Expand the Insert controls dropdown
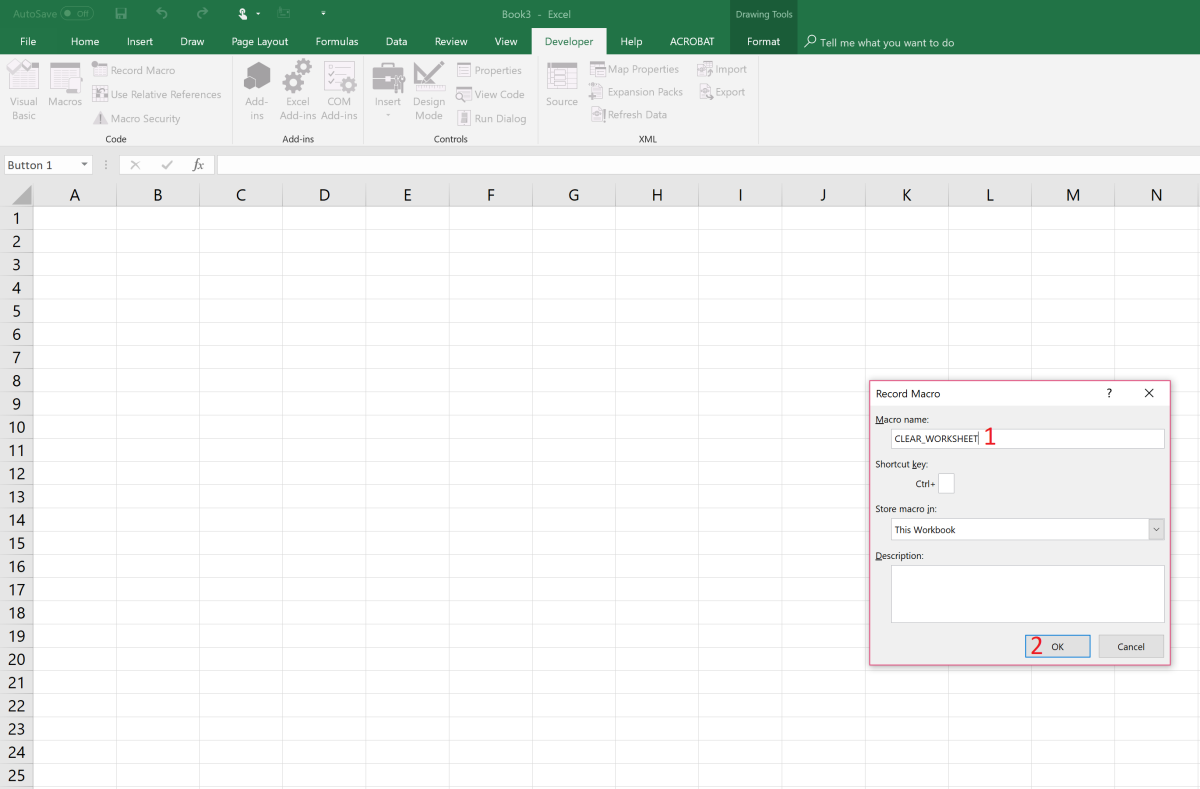The image size is (1200, 789). pos(388,115)
